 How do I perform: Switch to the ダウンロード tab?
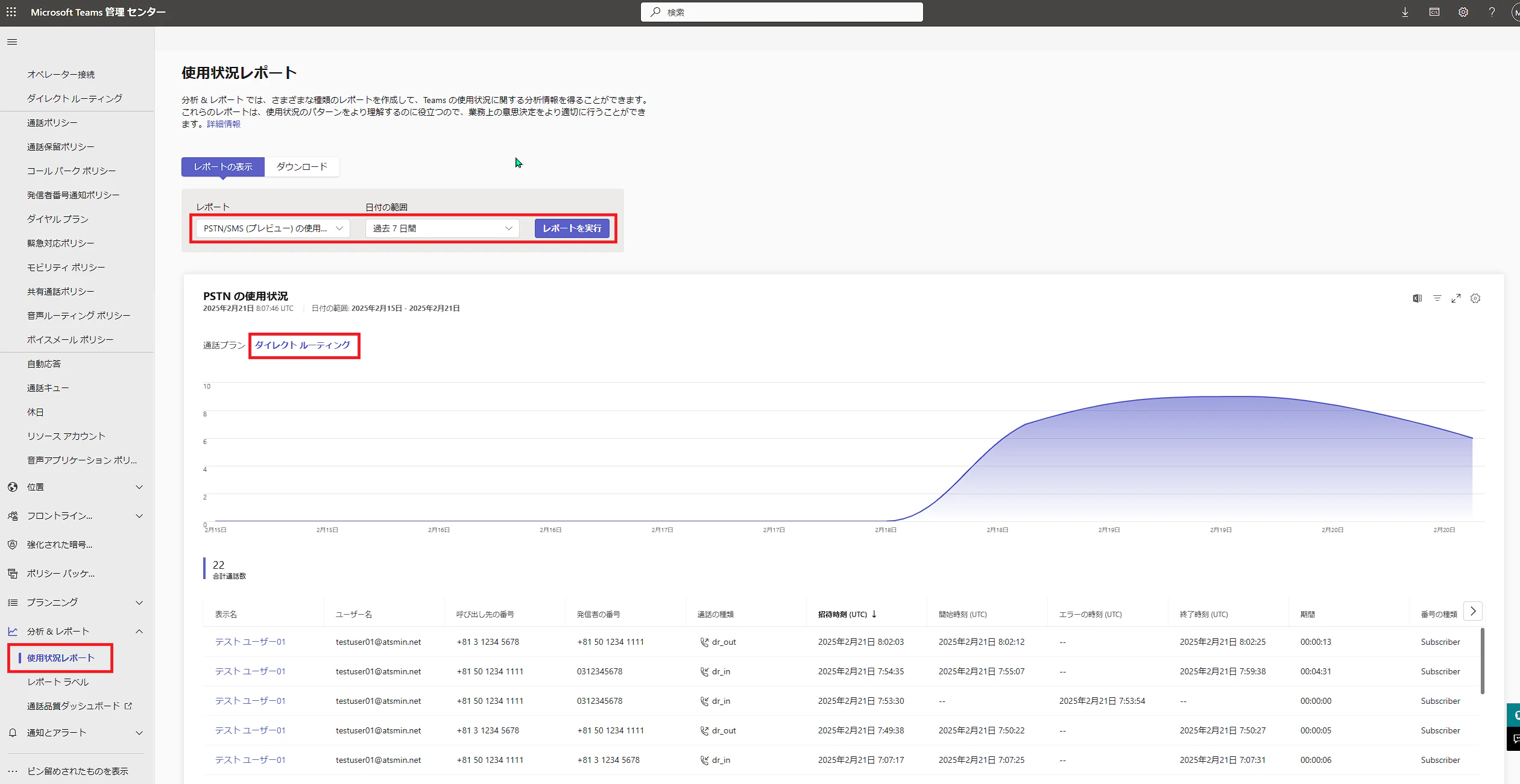302,167
